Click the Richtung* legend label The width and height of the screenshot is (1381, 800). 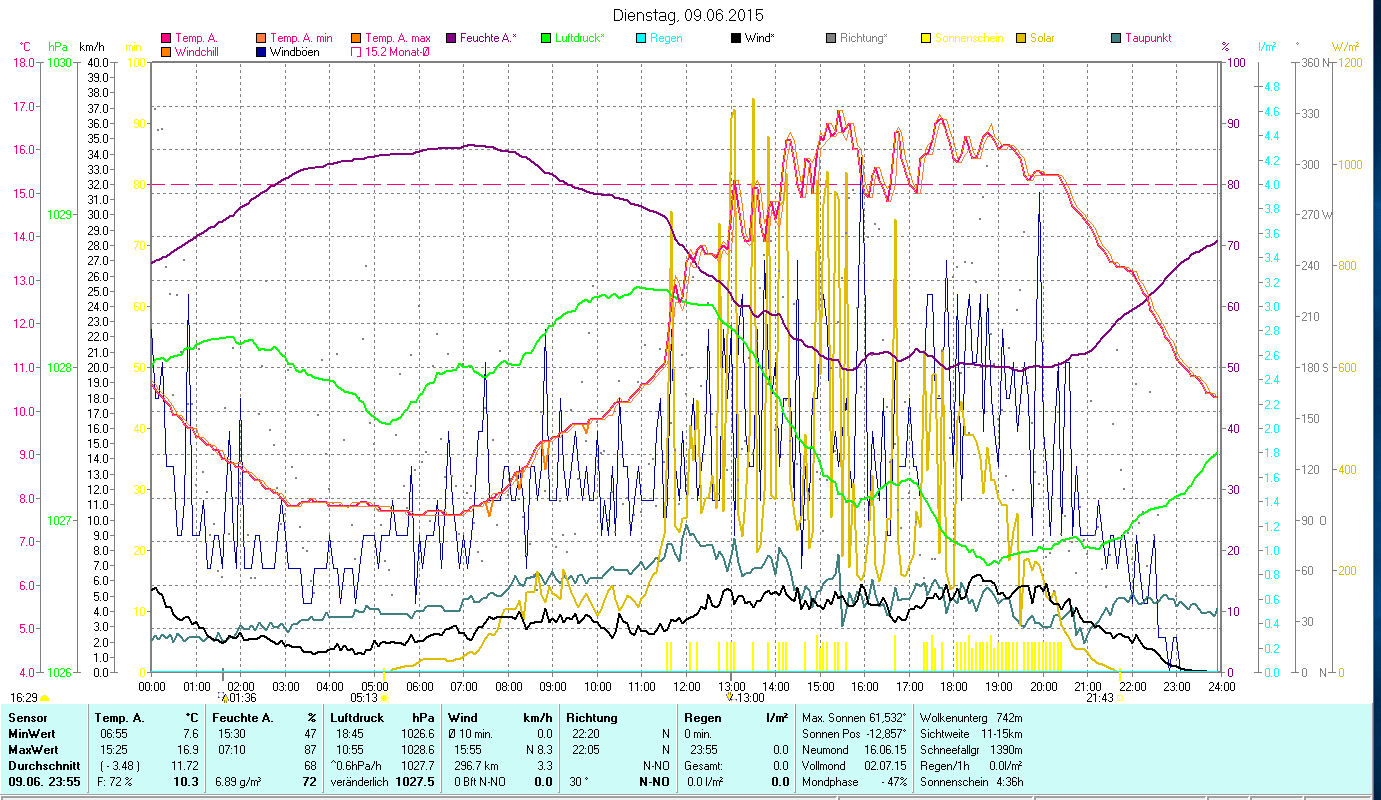863,38
